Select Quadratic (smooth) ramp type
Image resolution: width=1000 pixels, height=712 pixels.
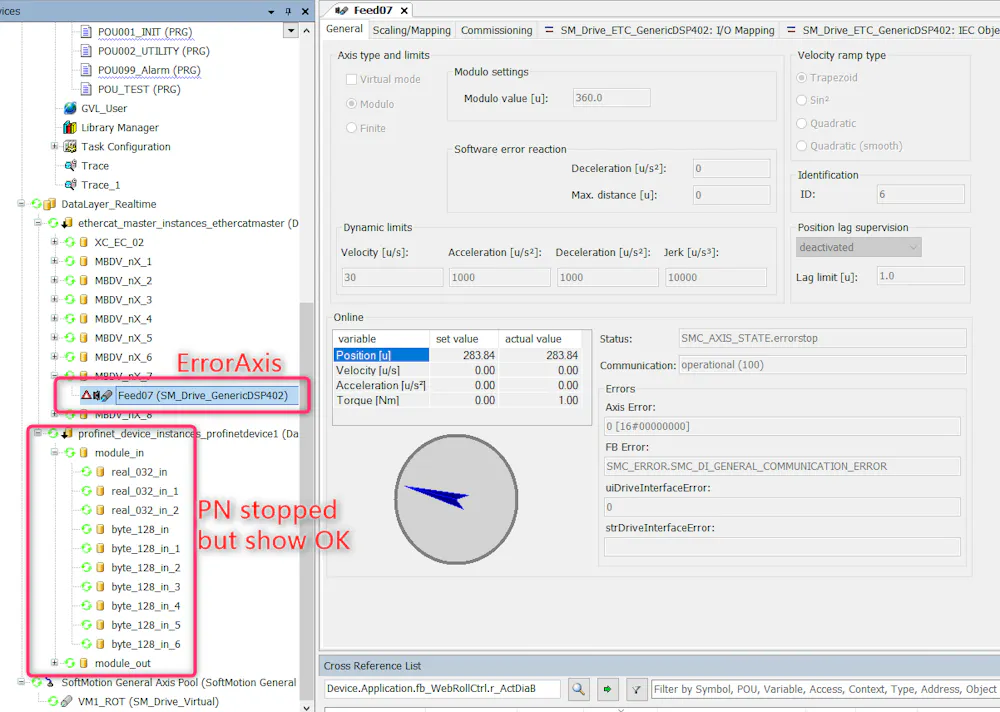(802, 145)
